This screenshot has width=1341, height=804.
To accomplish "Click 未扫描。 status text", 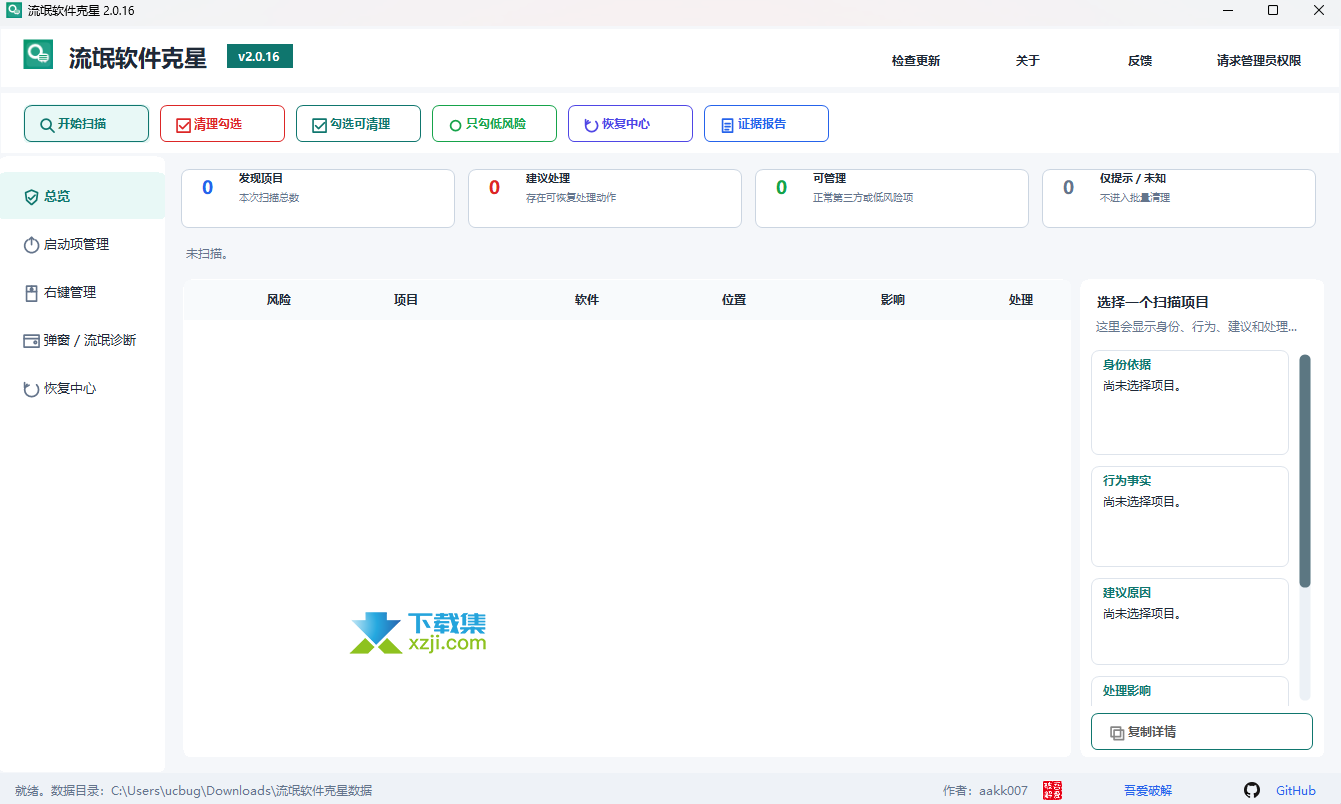I will point(207,254).
